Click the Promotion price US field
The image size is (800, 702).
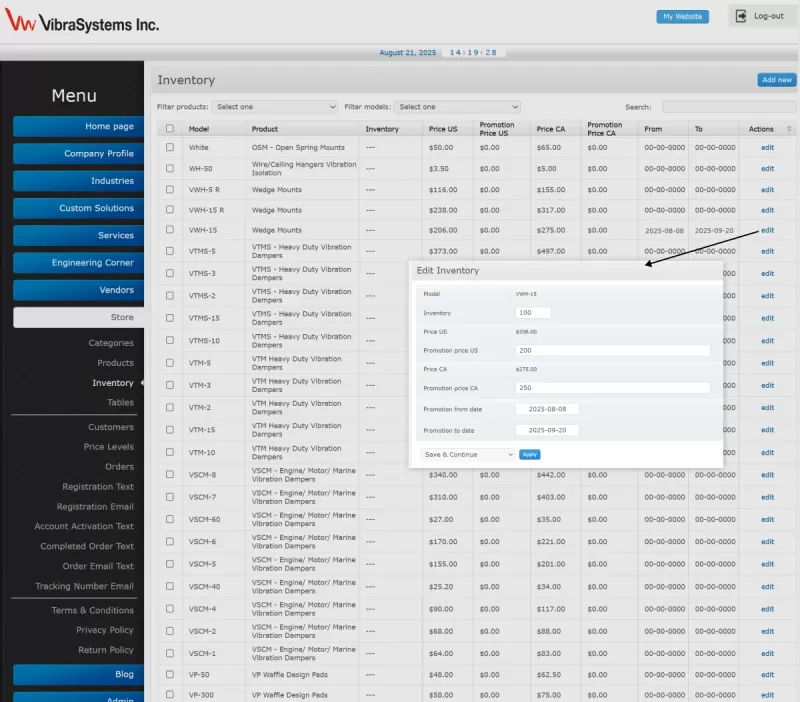coord(612,351)
